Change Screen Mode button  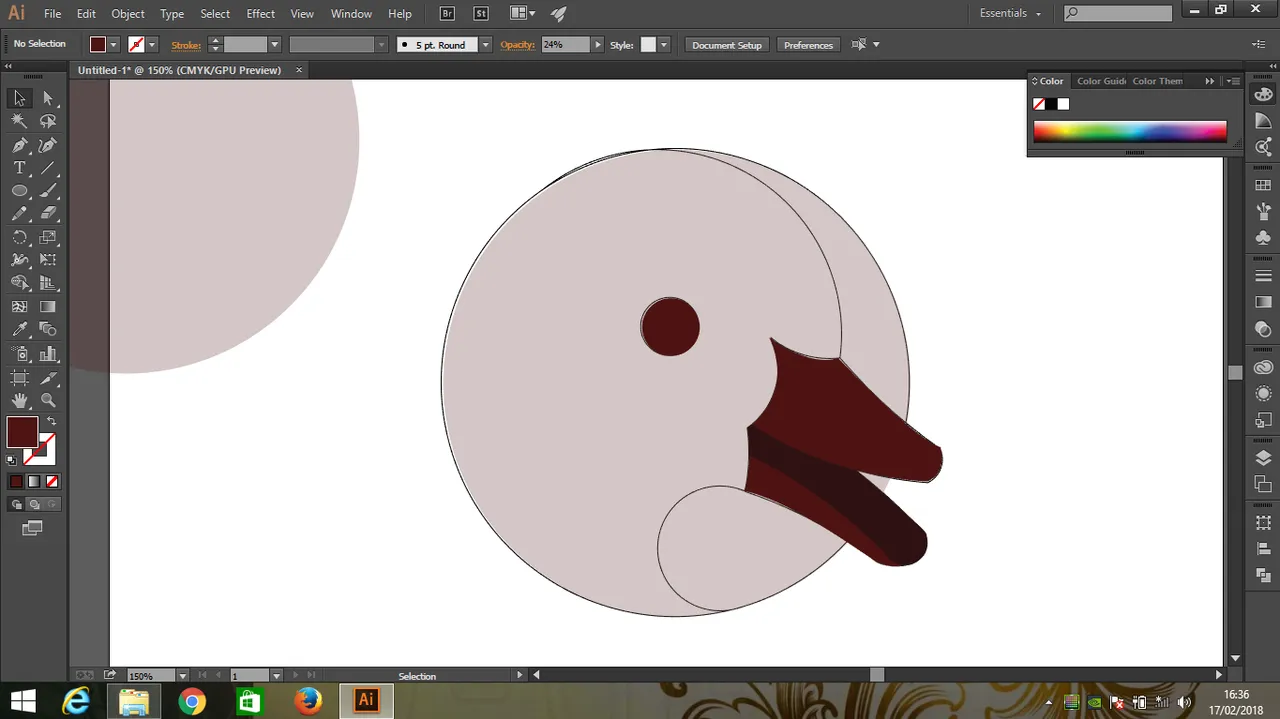tap(32, 527)
